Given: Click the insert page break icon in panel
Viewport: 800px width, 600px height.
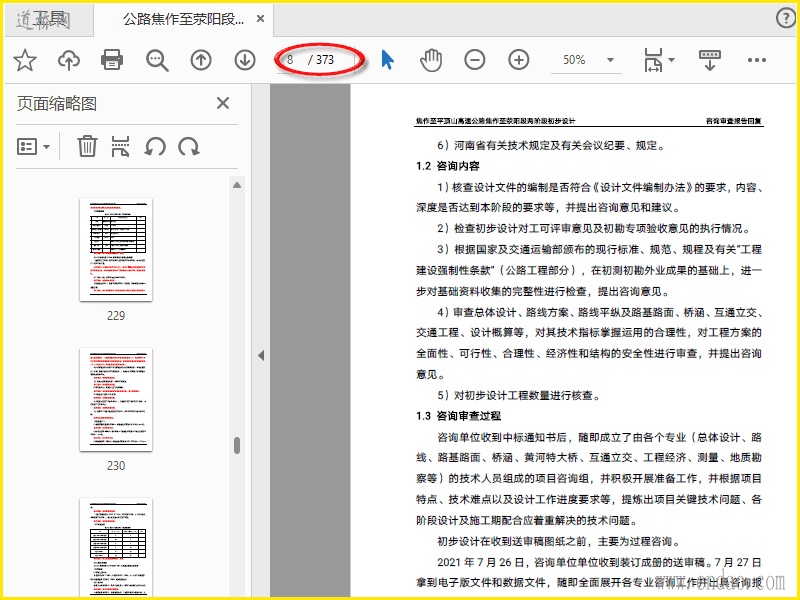Looking at the screenshot, I should 120,146.
